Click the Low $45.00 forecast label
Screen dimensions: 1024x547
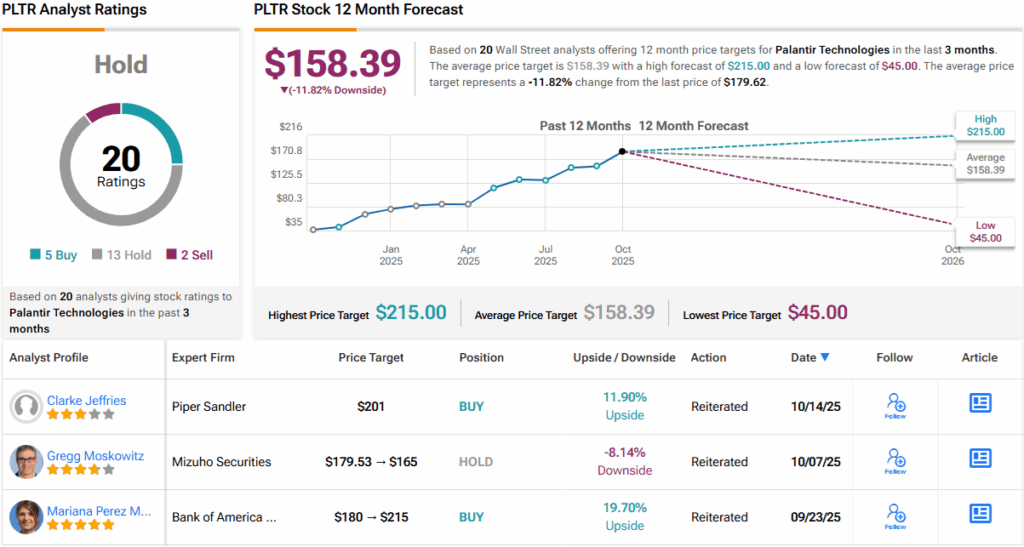(983, 231)
